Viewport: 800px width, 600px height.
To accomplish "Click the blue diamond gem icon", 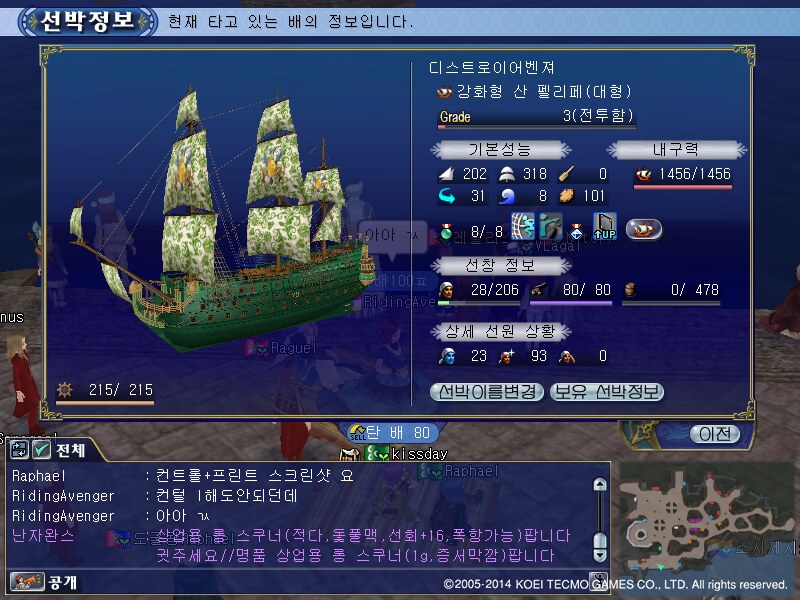I will 577,231.
